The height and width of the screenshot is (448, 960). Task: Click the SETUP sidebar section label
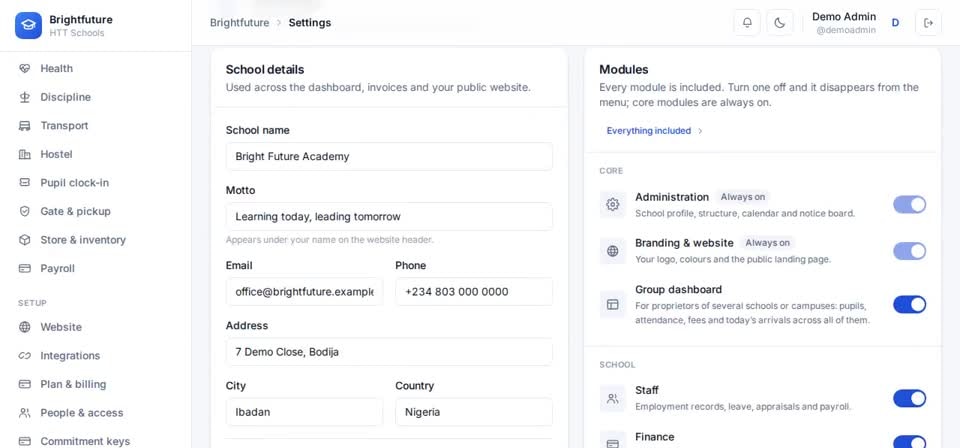click(x=32, y=303)
